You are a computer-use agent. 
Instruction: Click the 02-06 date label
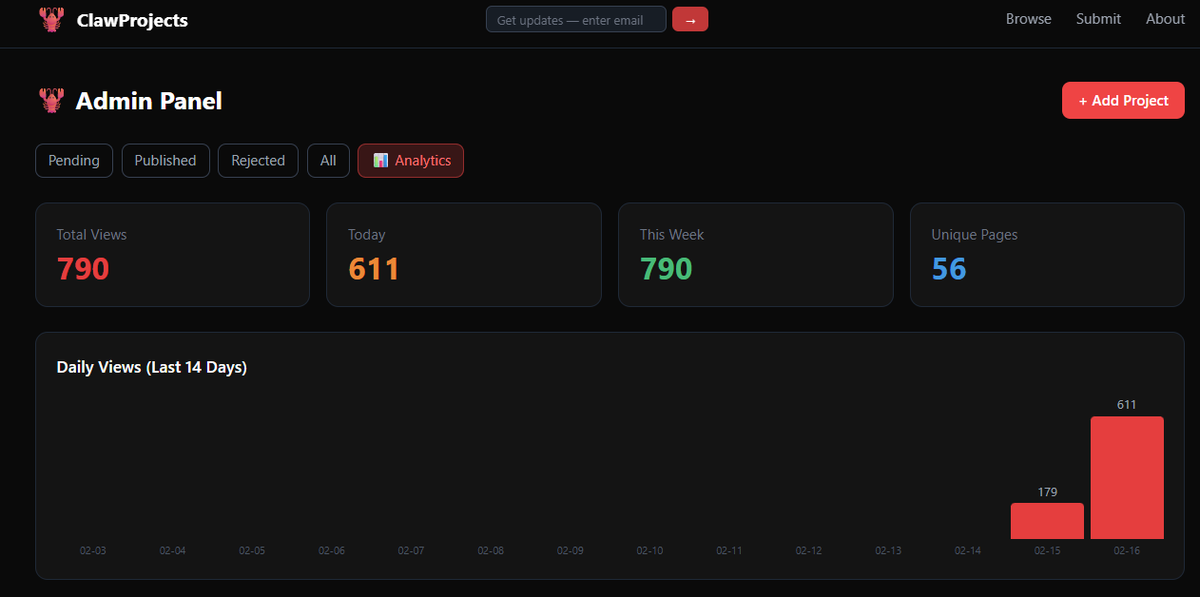[332, 551]
